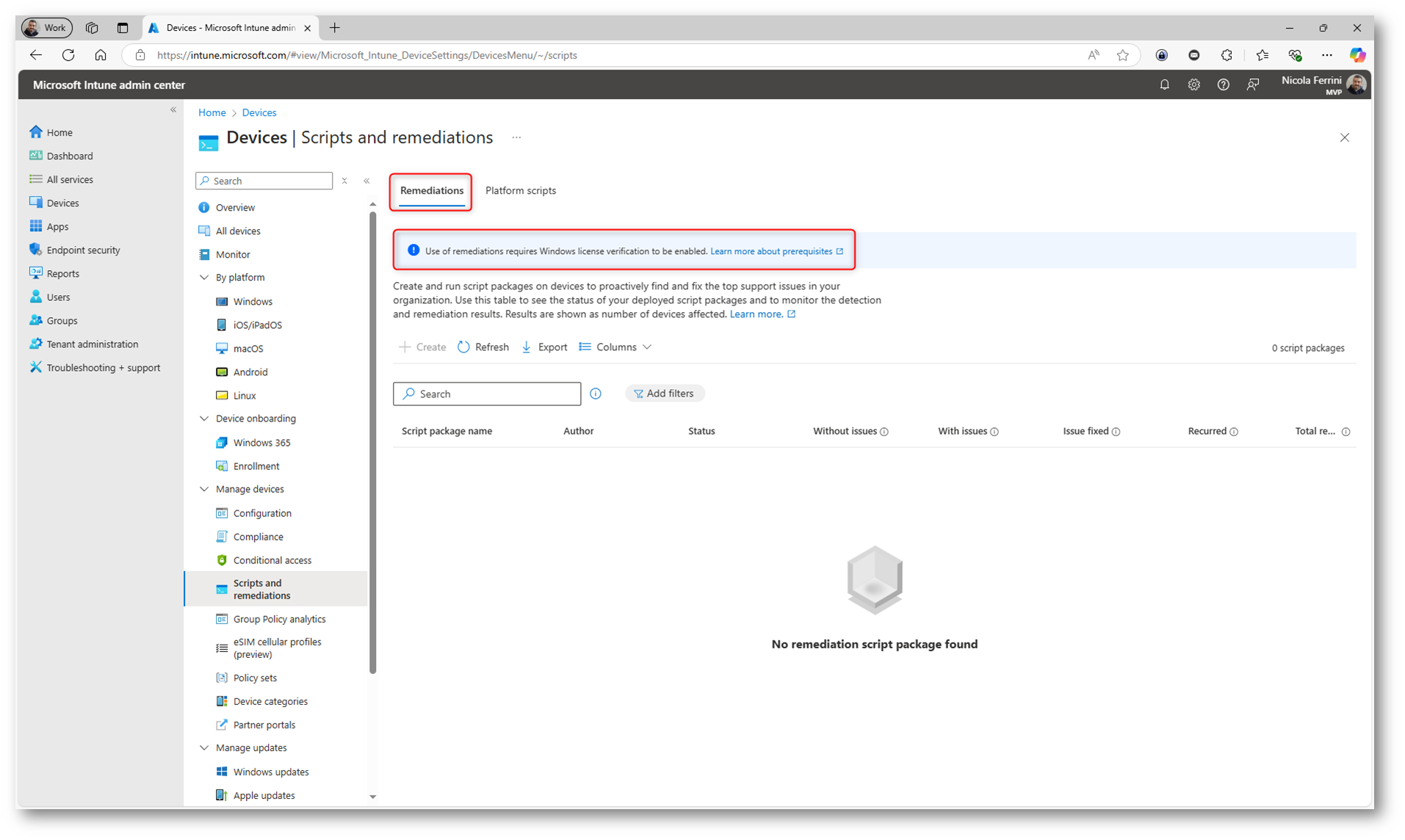Open page ellipsis more options
This screenshot has height=840, width=1405.
(x=516, y=137)
